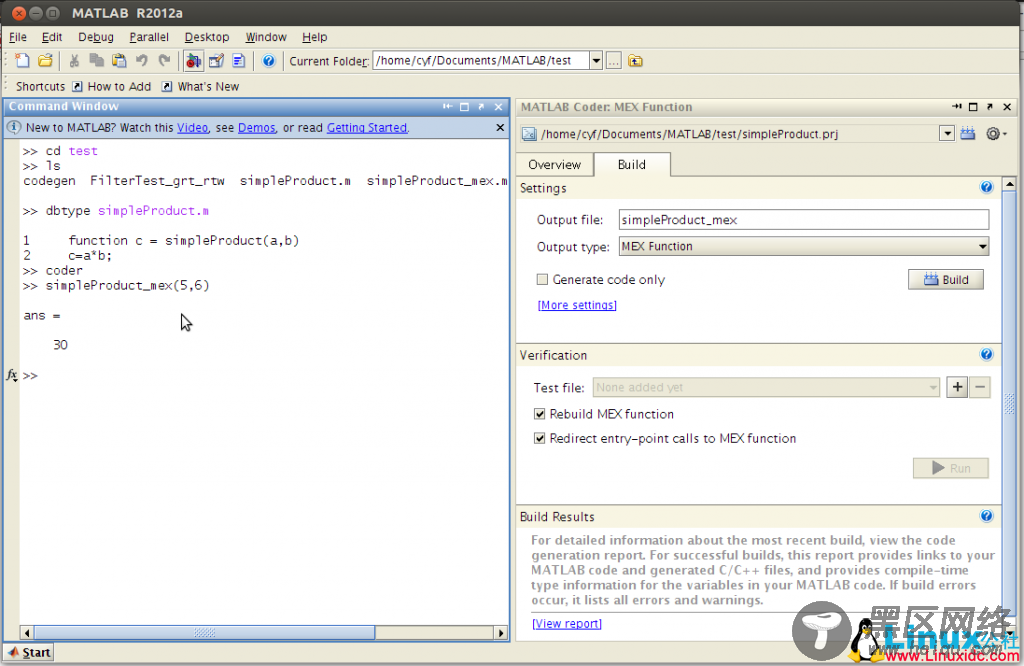Click Command Window scroll right arrow
Screen dimensions: 1024x666
(x=501, y=633)
